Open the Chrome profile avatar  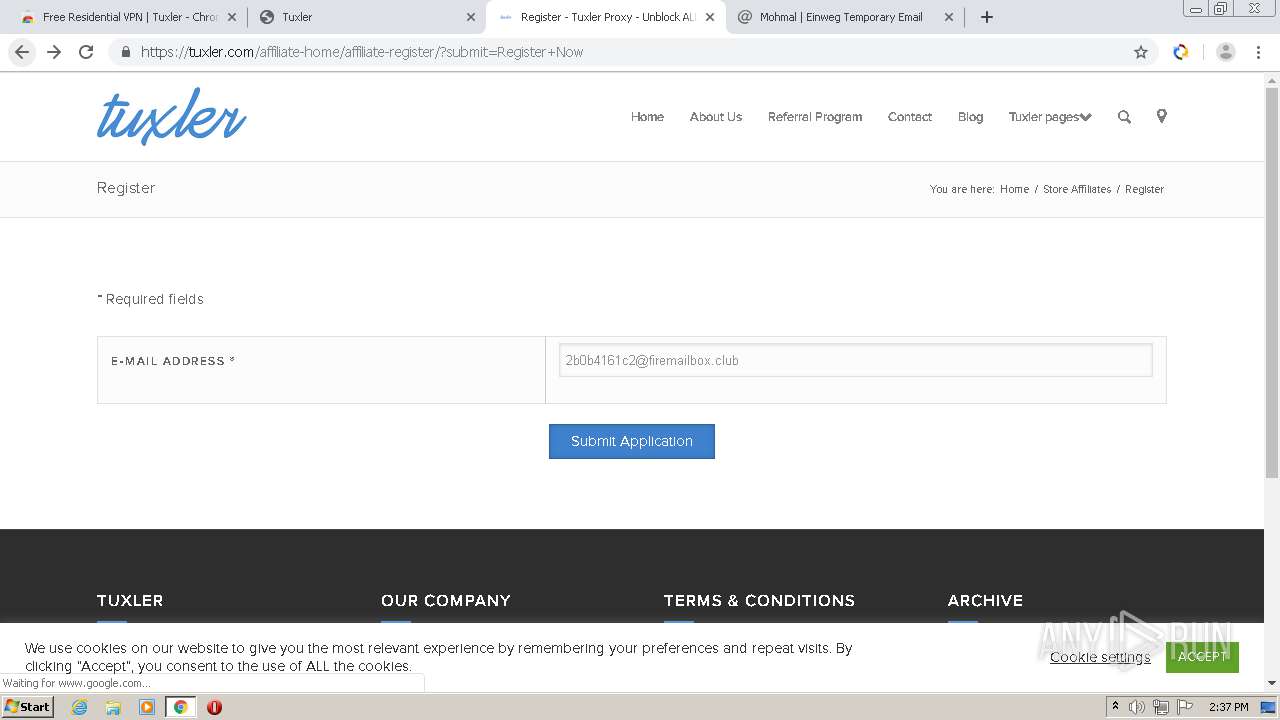coord(1226,52)
